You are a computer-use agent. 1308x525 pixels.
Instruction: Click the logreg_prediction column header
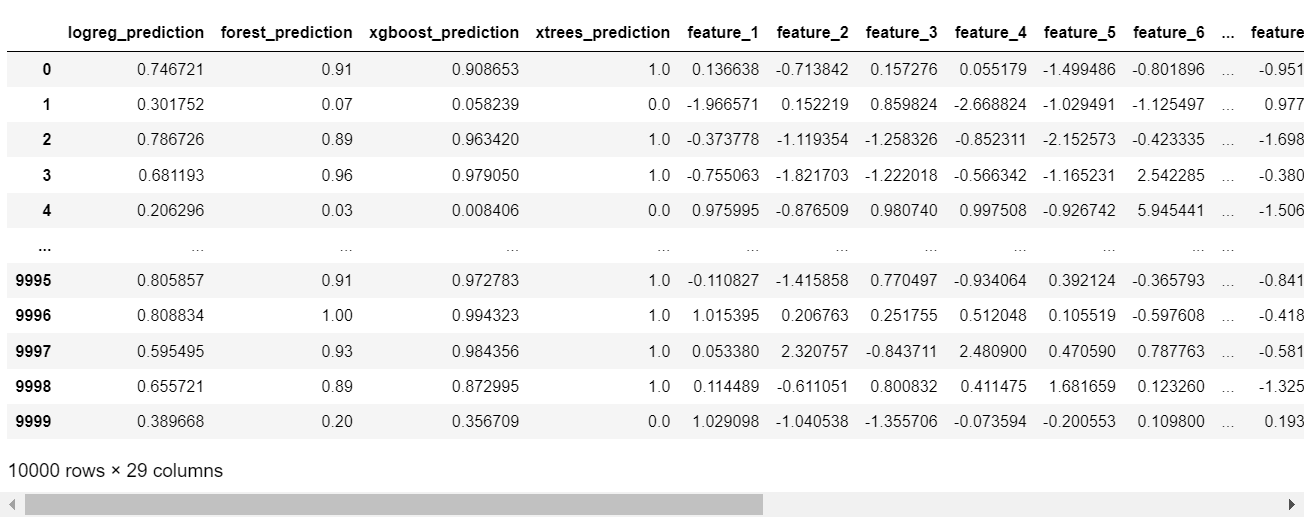[136, 33]
